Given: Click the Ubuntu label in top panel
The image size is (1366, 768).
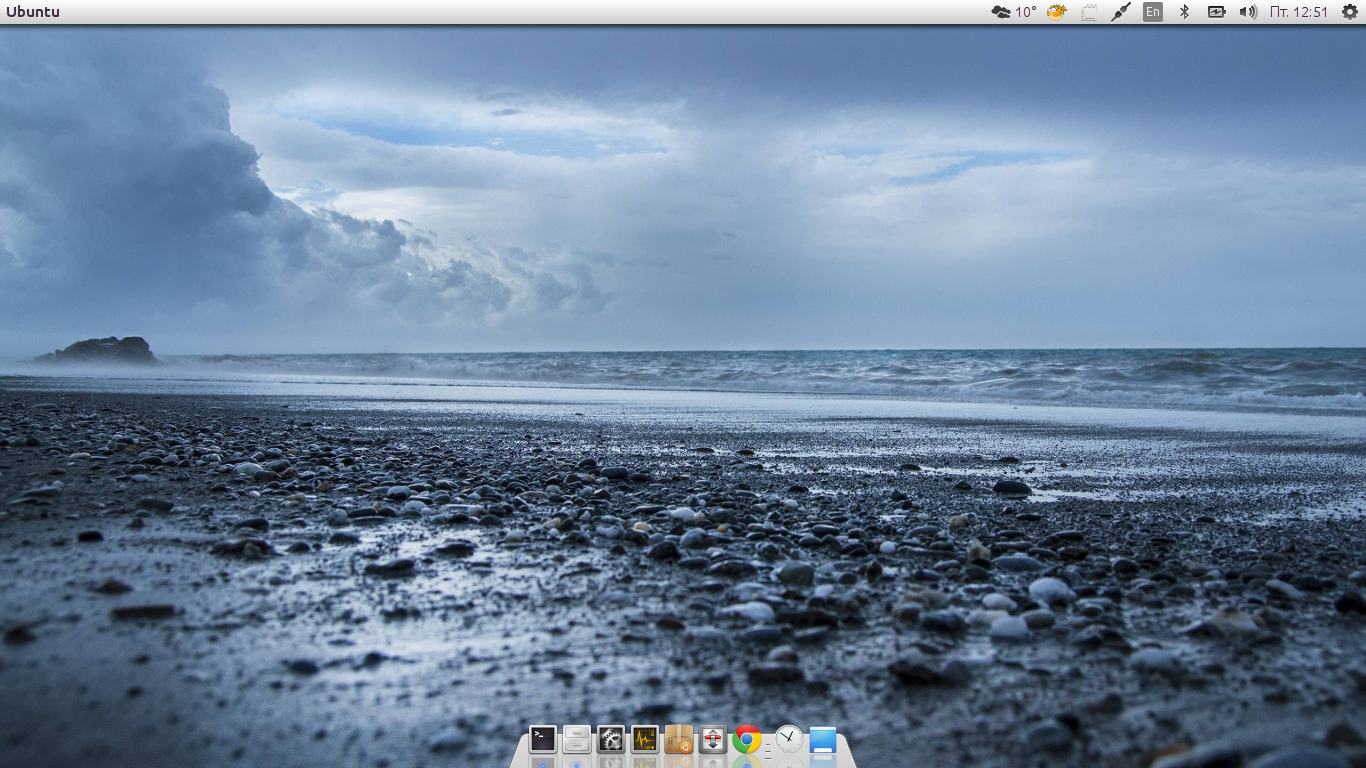Looking at the screenshot, I should coord(33,12).
